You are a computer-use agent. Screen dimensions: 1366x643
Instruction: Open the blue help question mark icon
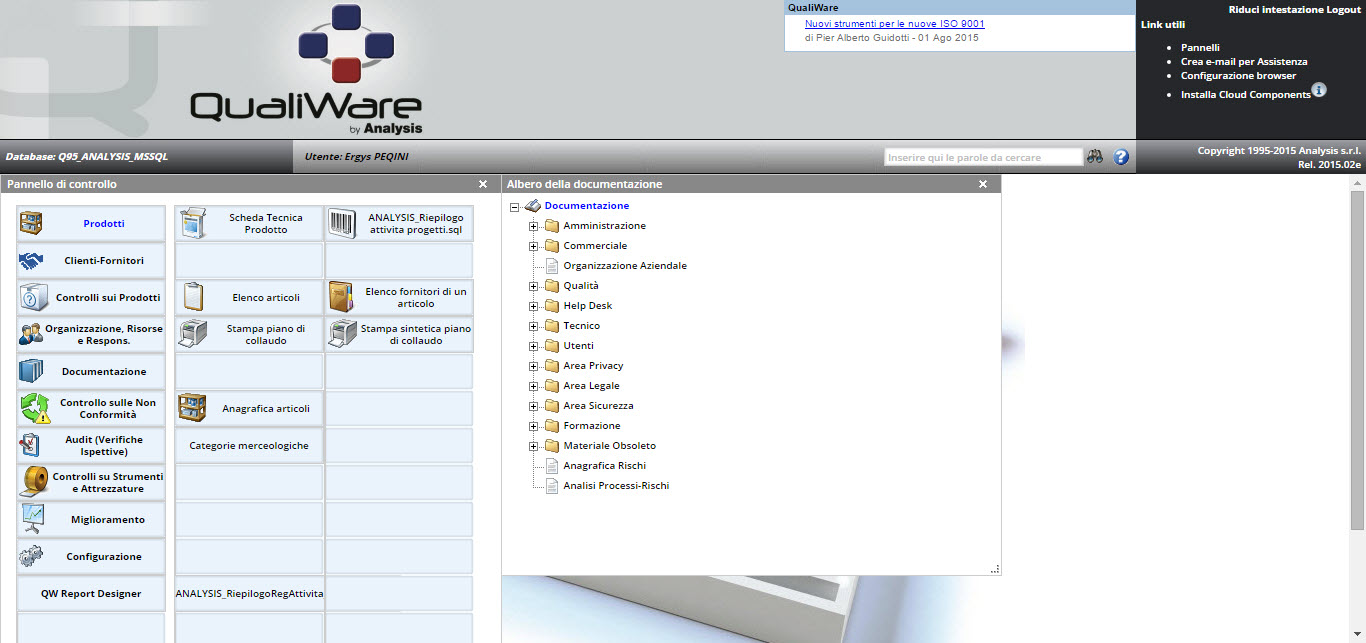[1121, 157]
